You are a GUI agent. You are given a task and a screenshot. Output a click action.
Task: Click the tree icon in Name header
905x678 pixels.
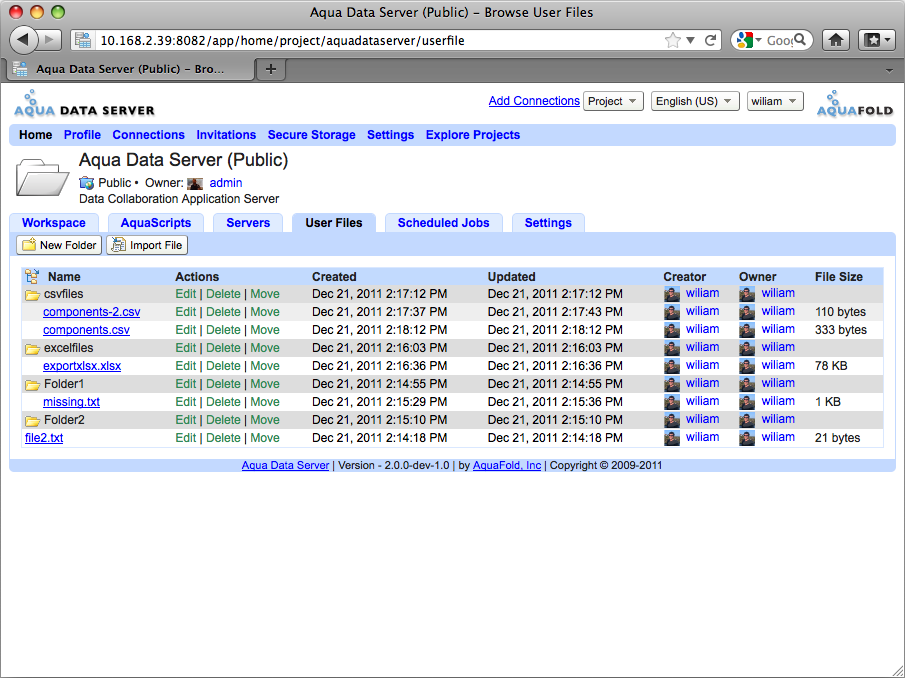tap(32, 276)
